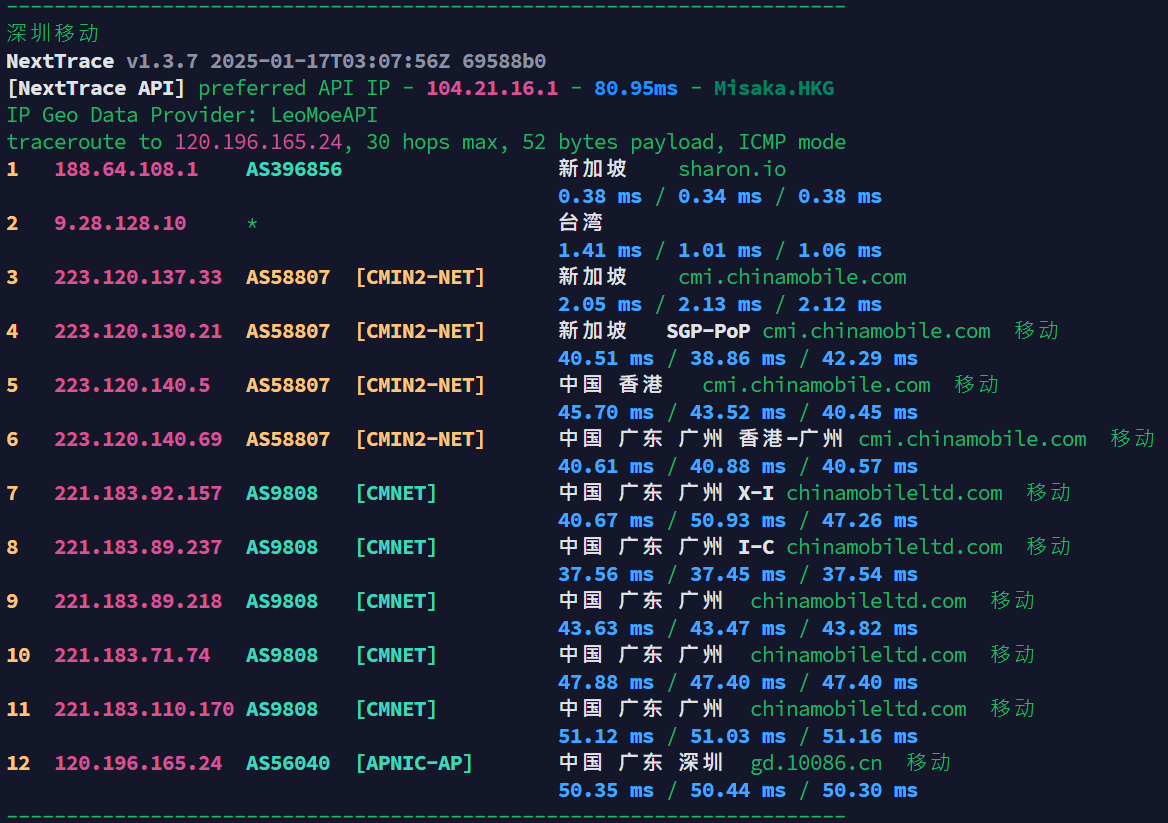The width and height of the screenshot is (1168, 823).
Task: Click Misaka.HKG node name
Action: pyautogui.click(x=774, y=88)
